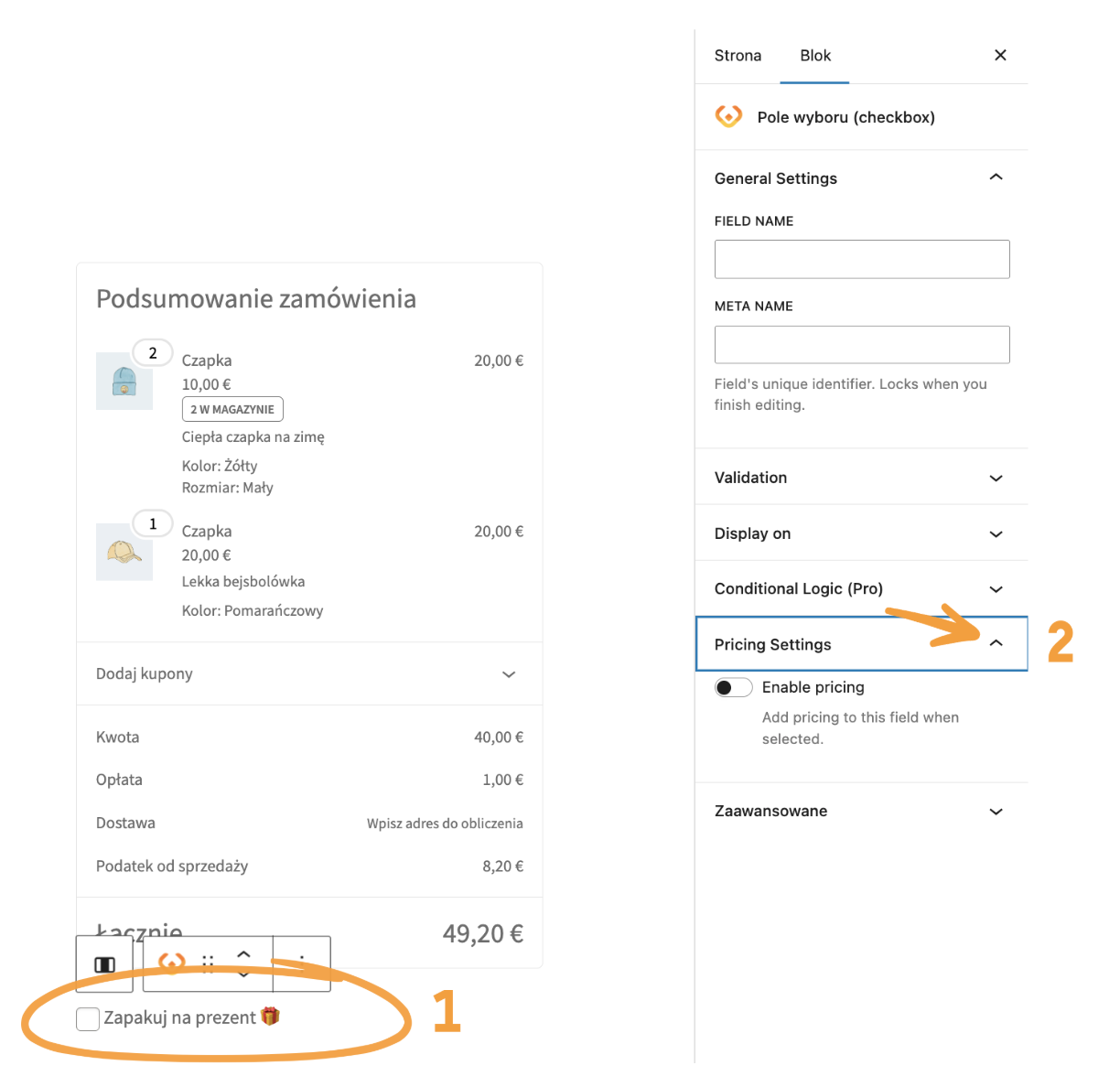1120x1087 pixels.
Task: Collapse the Pricing Settings section
Action: pos(996,643)
